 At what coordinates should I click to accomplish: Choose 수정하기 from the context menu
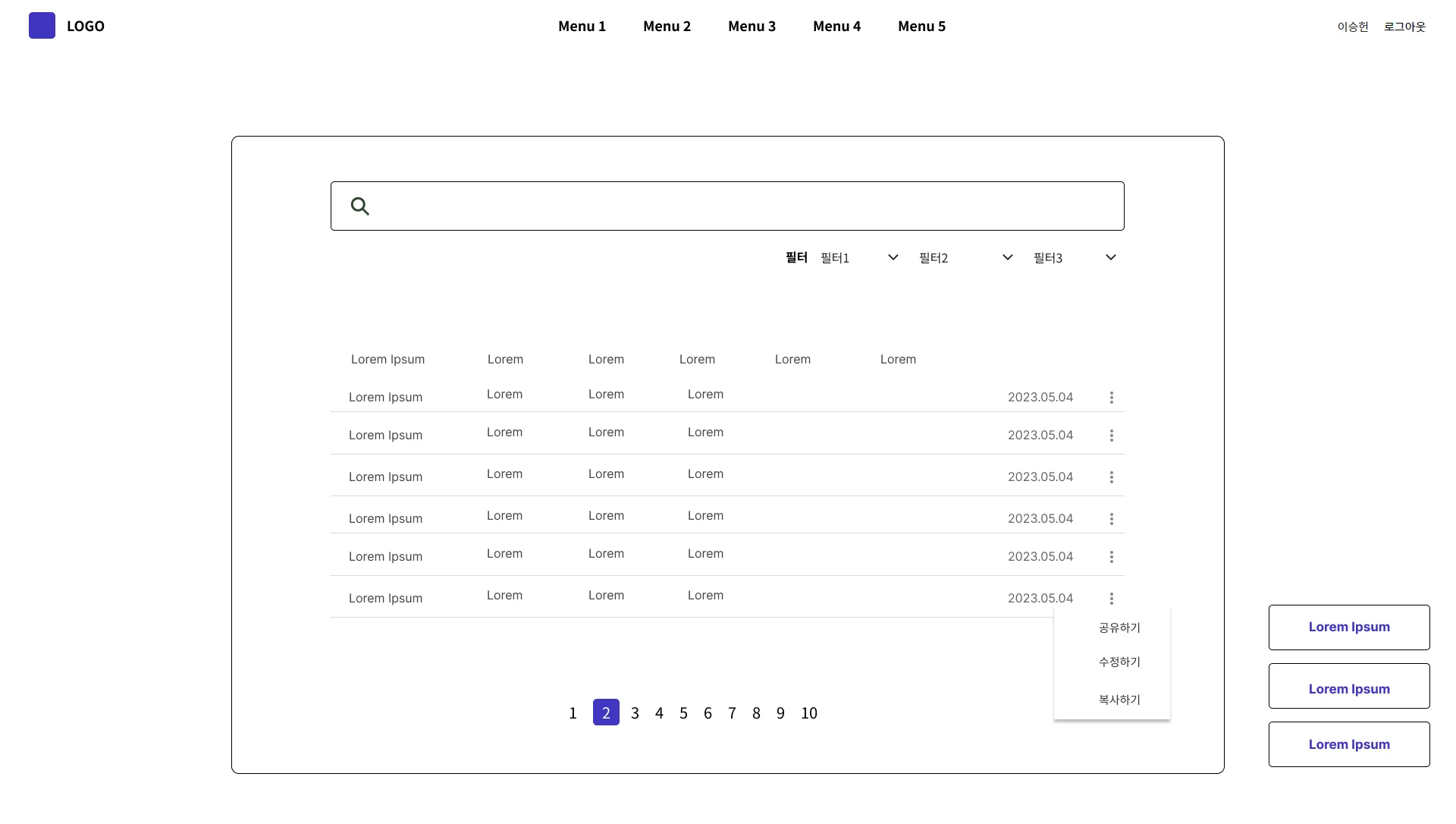click(x=1119, y=662)
